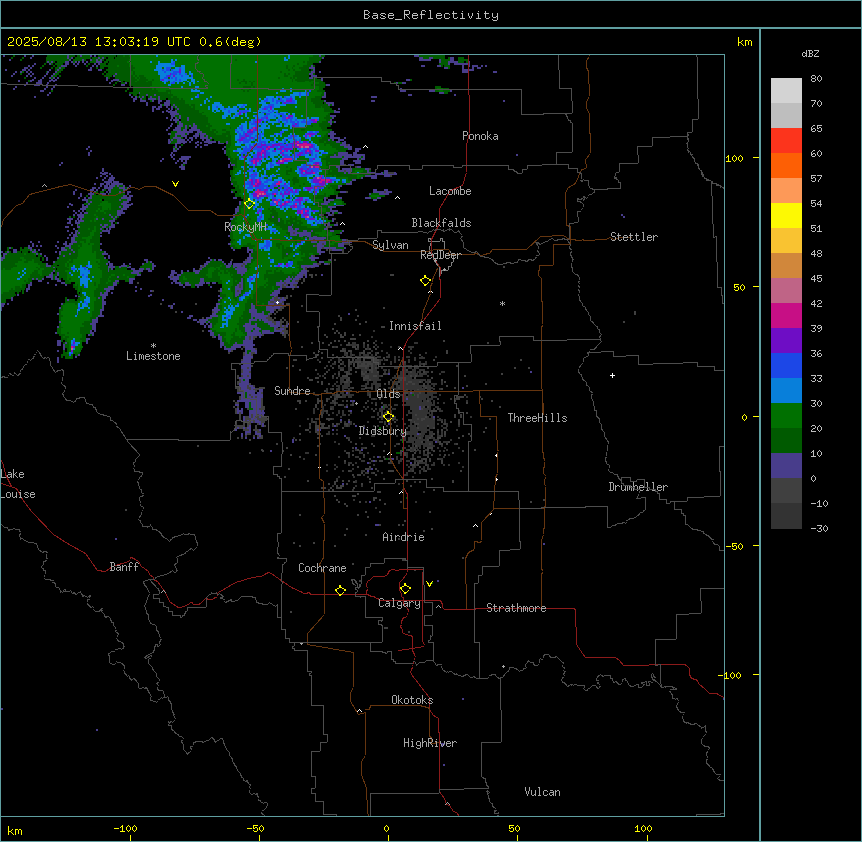Viewport: 862px width, 842px height.
Task: Click the yellow diamond marker beside RockyMH
Action: tap(250, 204)
